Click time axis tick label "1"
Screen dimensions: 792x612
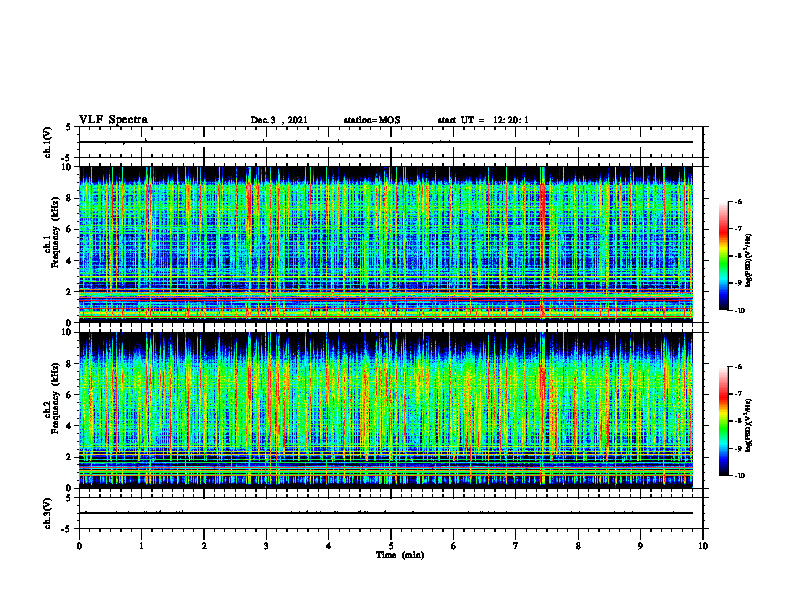[141, 546]
